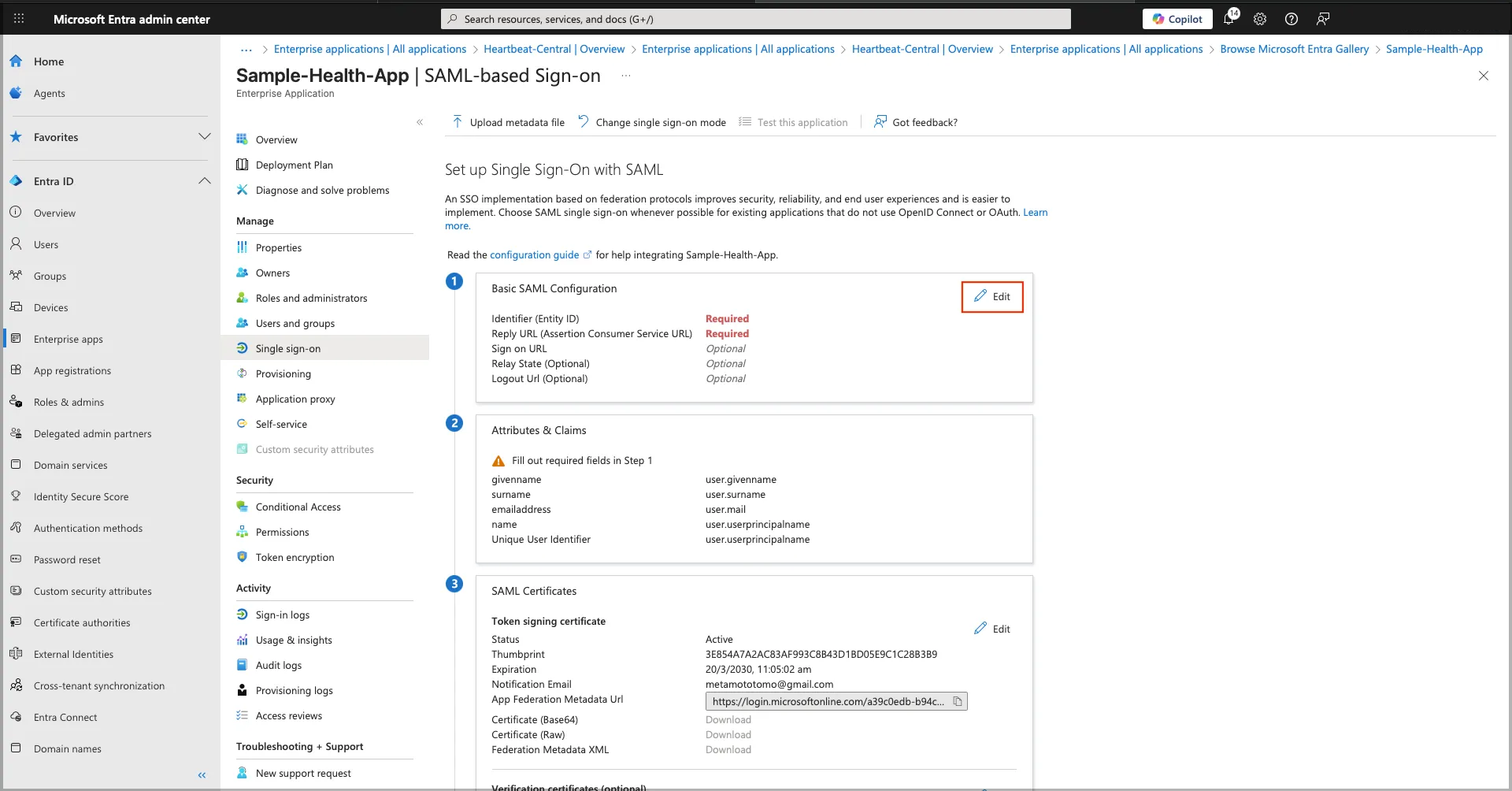This screenshot has height=791, width=1512.
Task: Open the Copilot button
Action: (1177, 19)
